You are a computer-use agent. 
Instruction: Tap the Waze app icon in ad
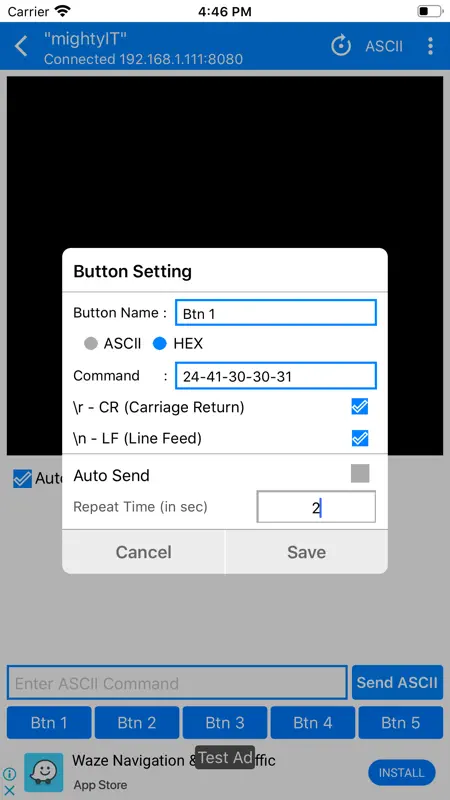pos(44,772)
